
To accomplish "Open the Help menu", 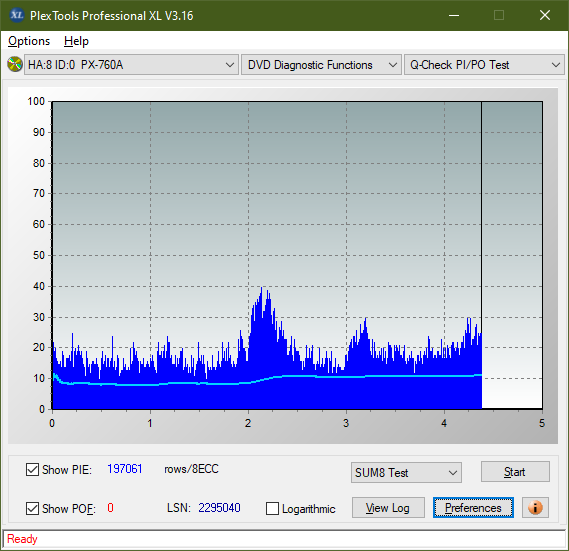I will click(76, 41).
